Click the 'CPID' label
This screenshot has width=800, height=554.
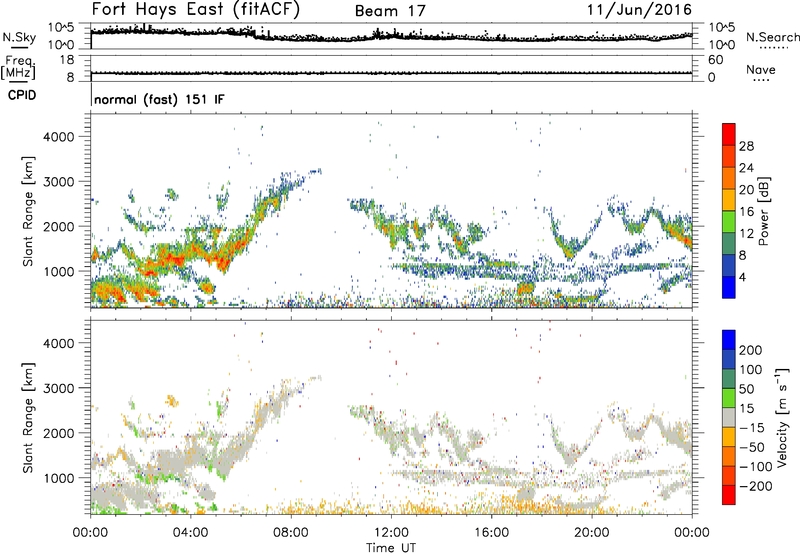(22, 95)
